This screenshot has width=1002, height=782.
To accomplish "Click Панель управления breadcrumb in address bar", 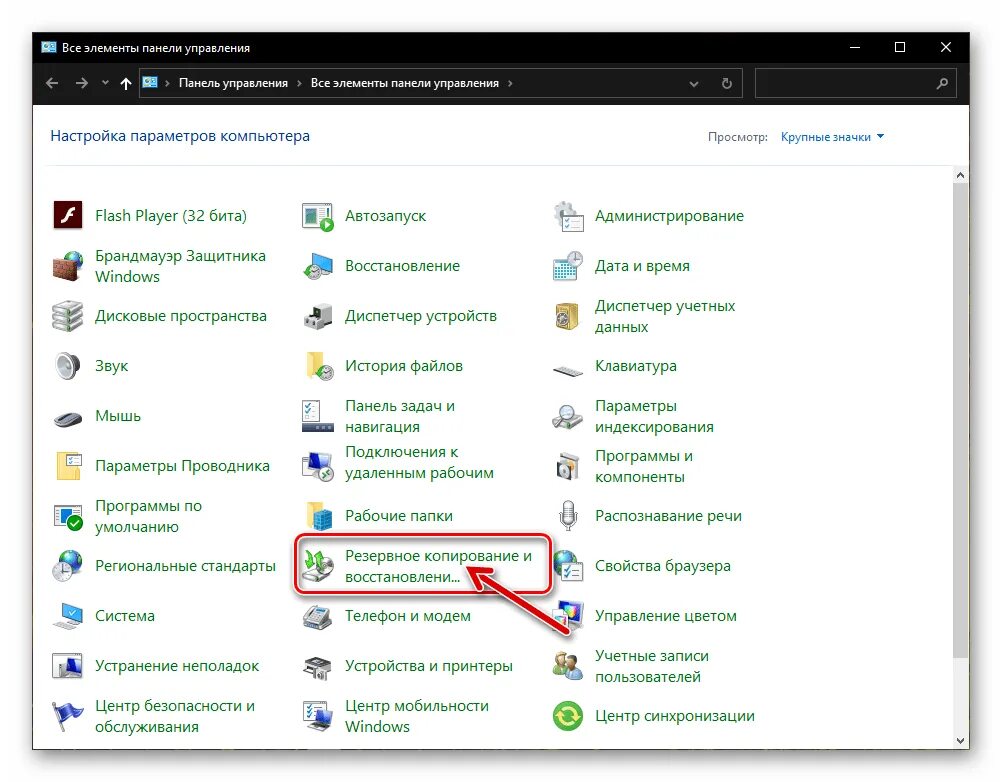I will click(x=233, y=84).
